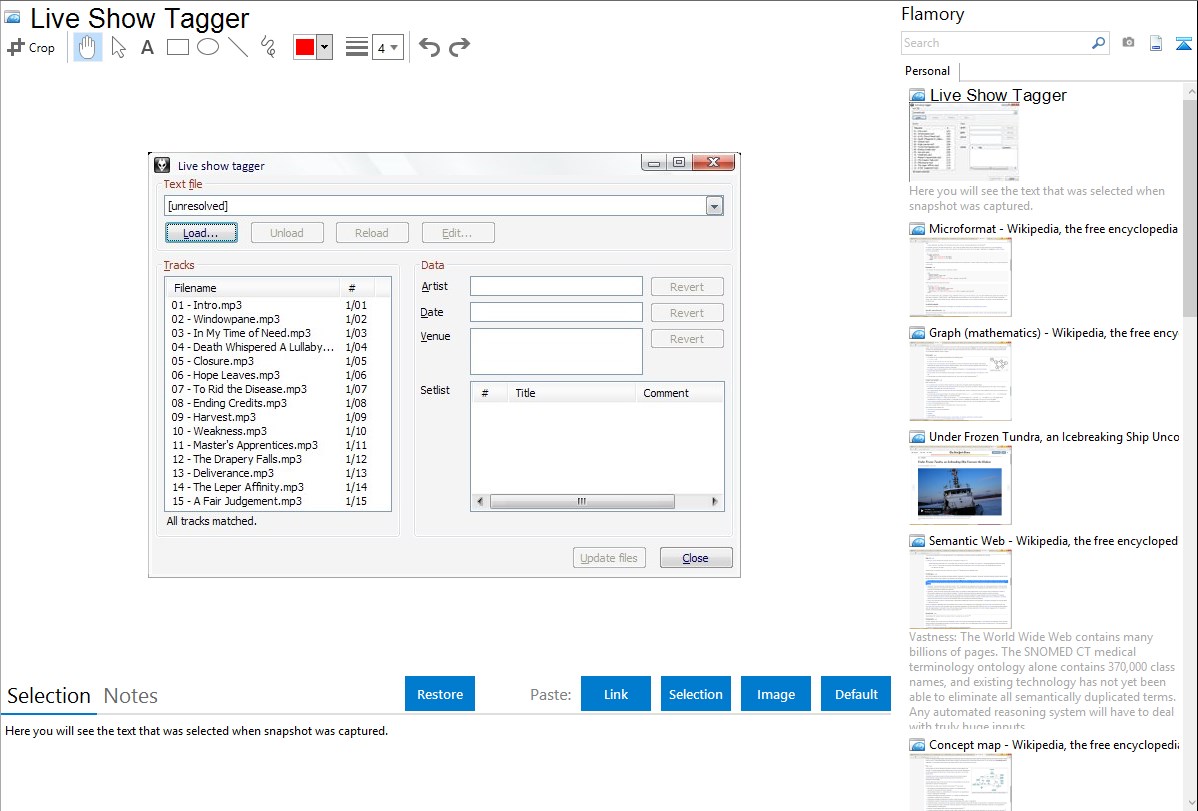Click the camera capture icon

[1128, 43]
